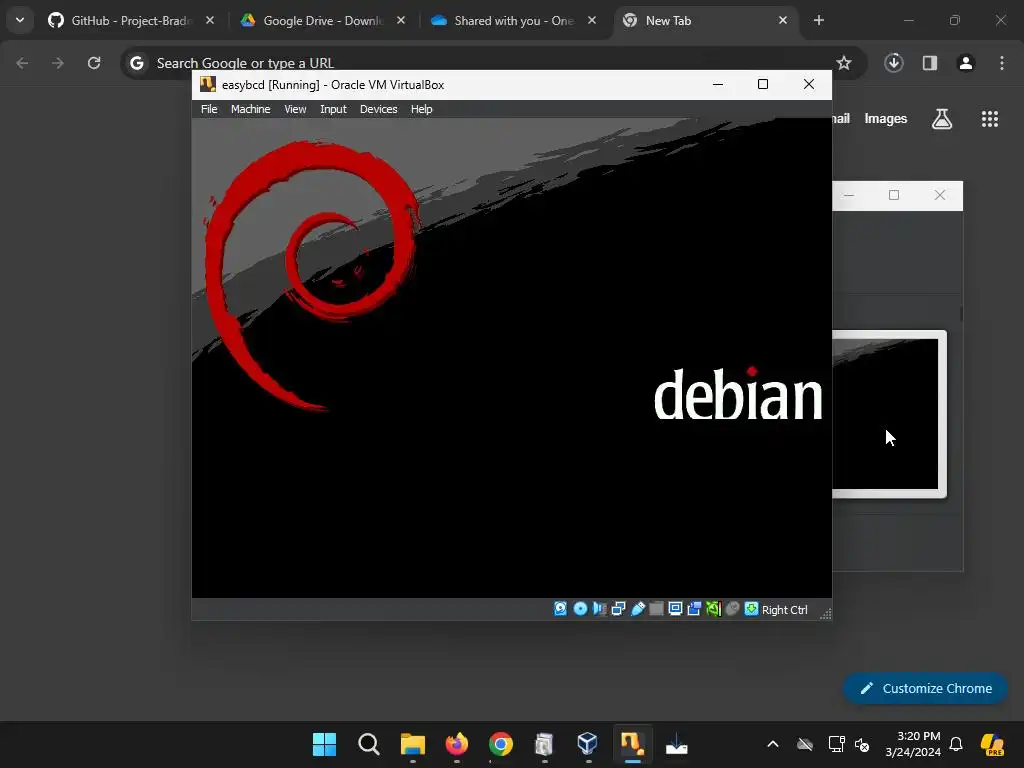Click the hard disk activity status icon
The width and height of the screenshot is (1024, 768).
[560, 609]
